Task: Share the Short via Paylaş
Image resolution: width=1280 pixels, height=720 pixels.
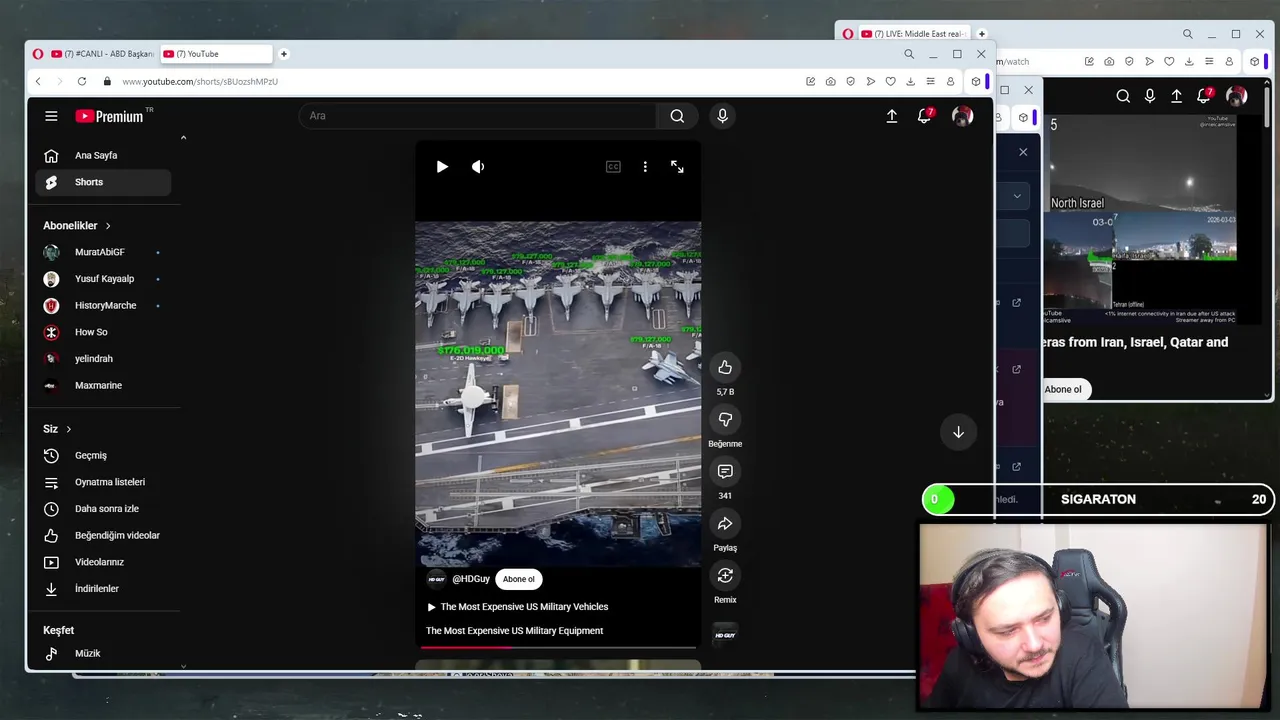Action: pyautogui.click(x=725, y=523)
